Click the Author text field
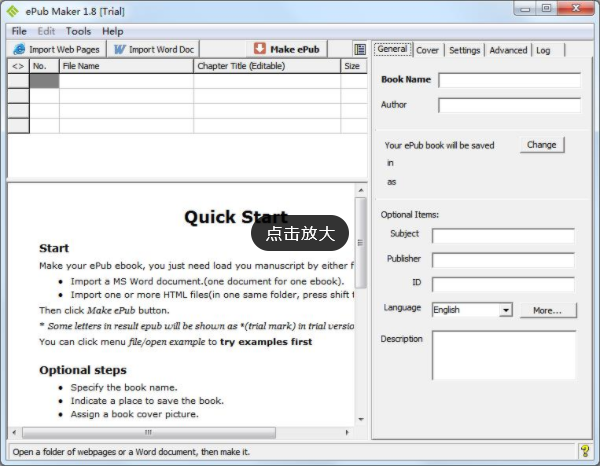 coord(508,105)
